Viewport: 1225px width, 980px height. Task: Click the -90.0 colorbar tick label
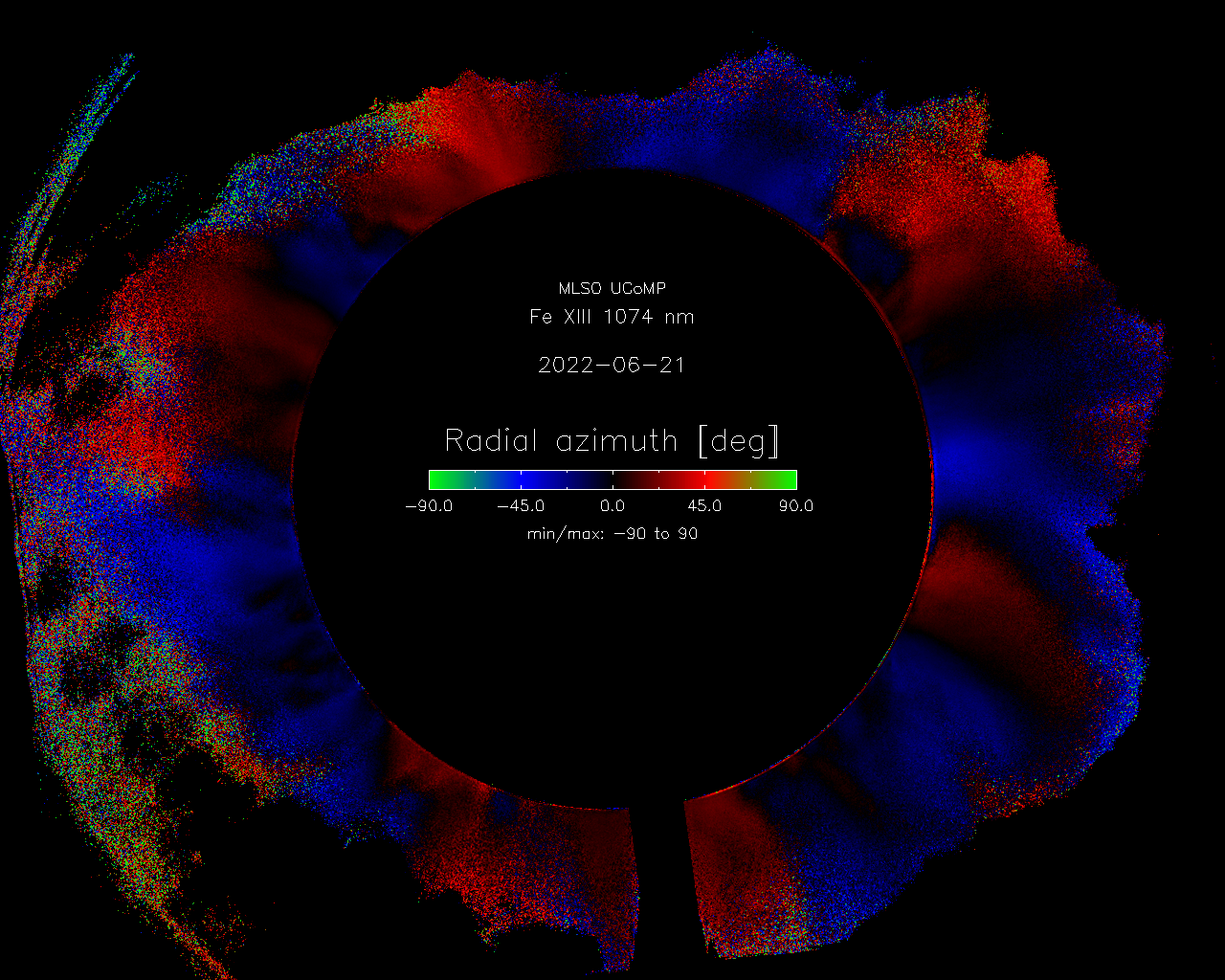pyautogui.click(x=428, y=506)
